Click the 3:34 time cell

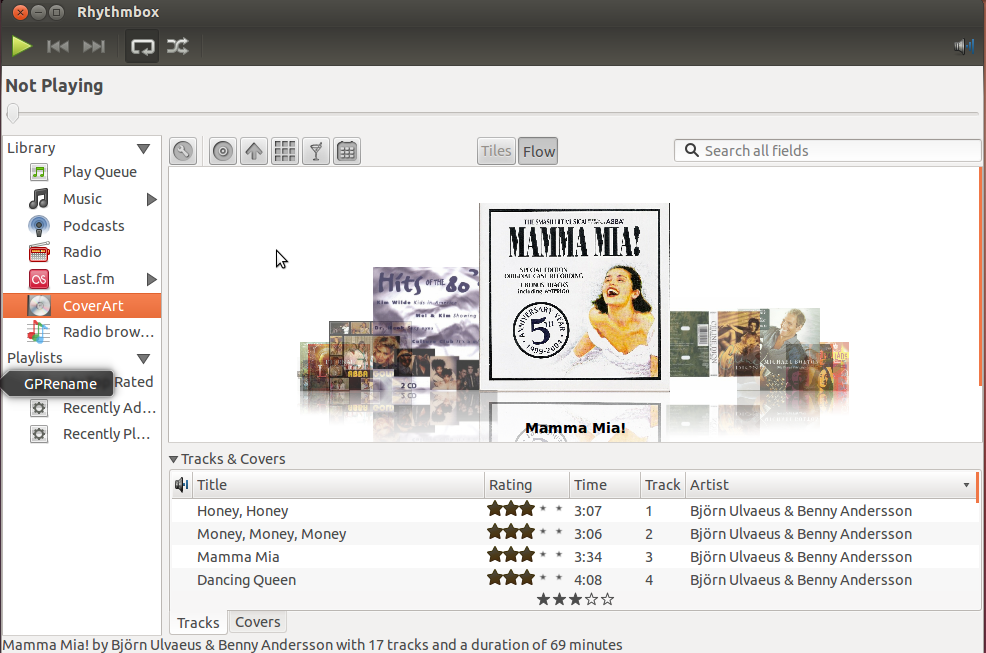[x=588, y=557]
